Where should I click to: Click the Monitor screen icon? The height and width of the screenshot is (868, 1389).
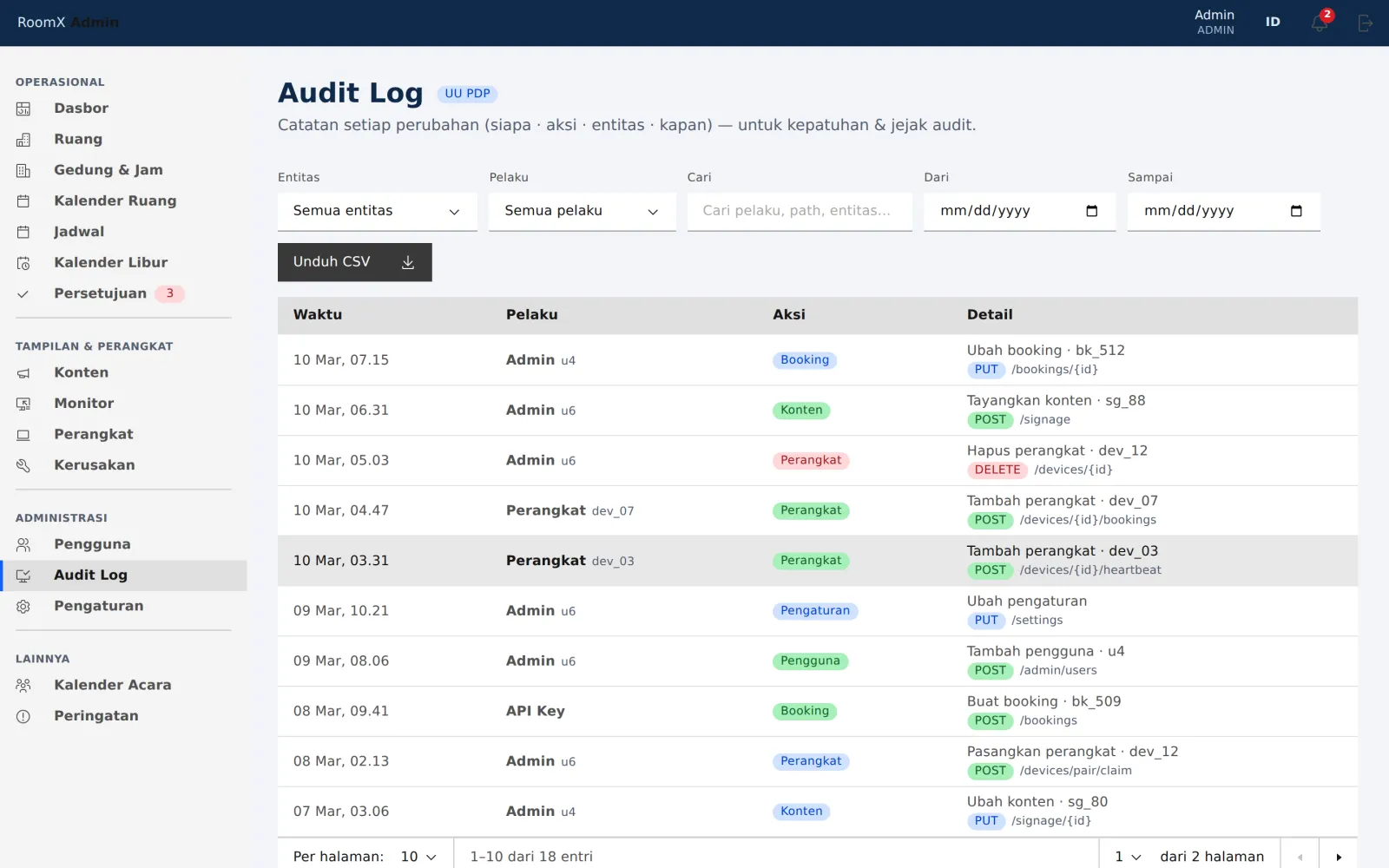coord(23,404)
